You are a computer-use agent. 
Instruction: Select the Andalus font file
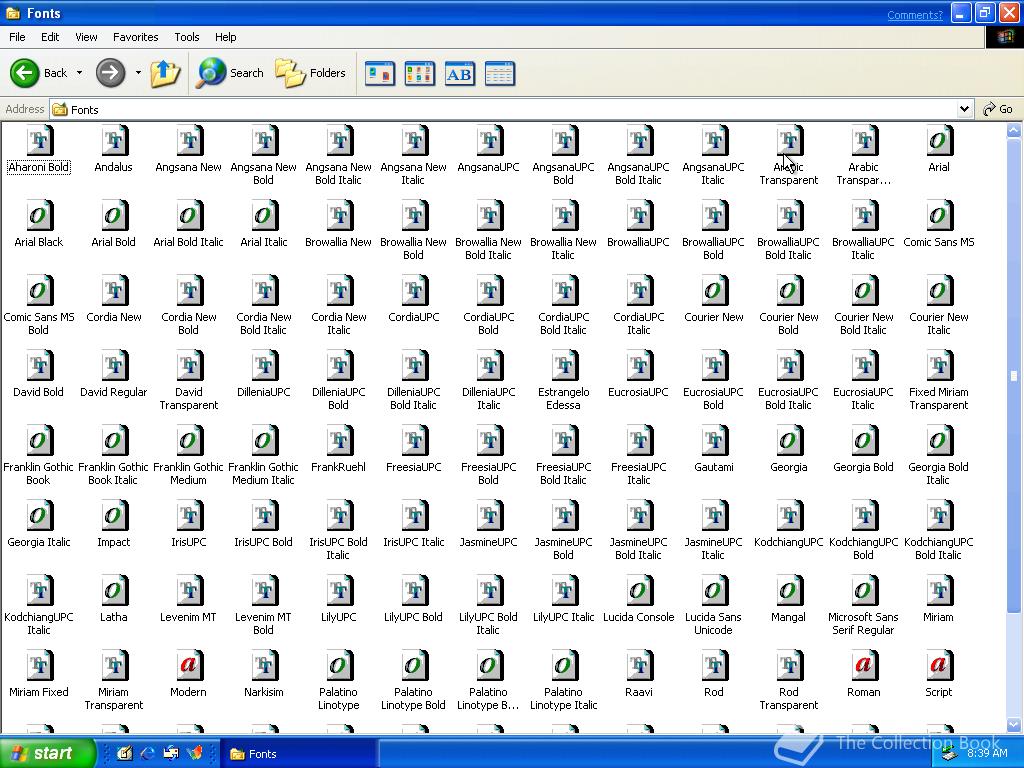pos(114,150)
